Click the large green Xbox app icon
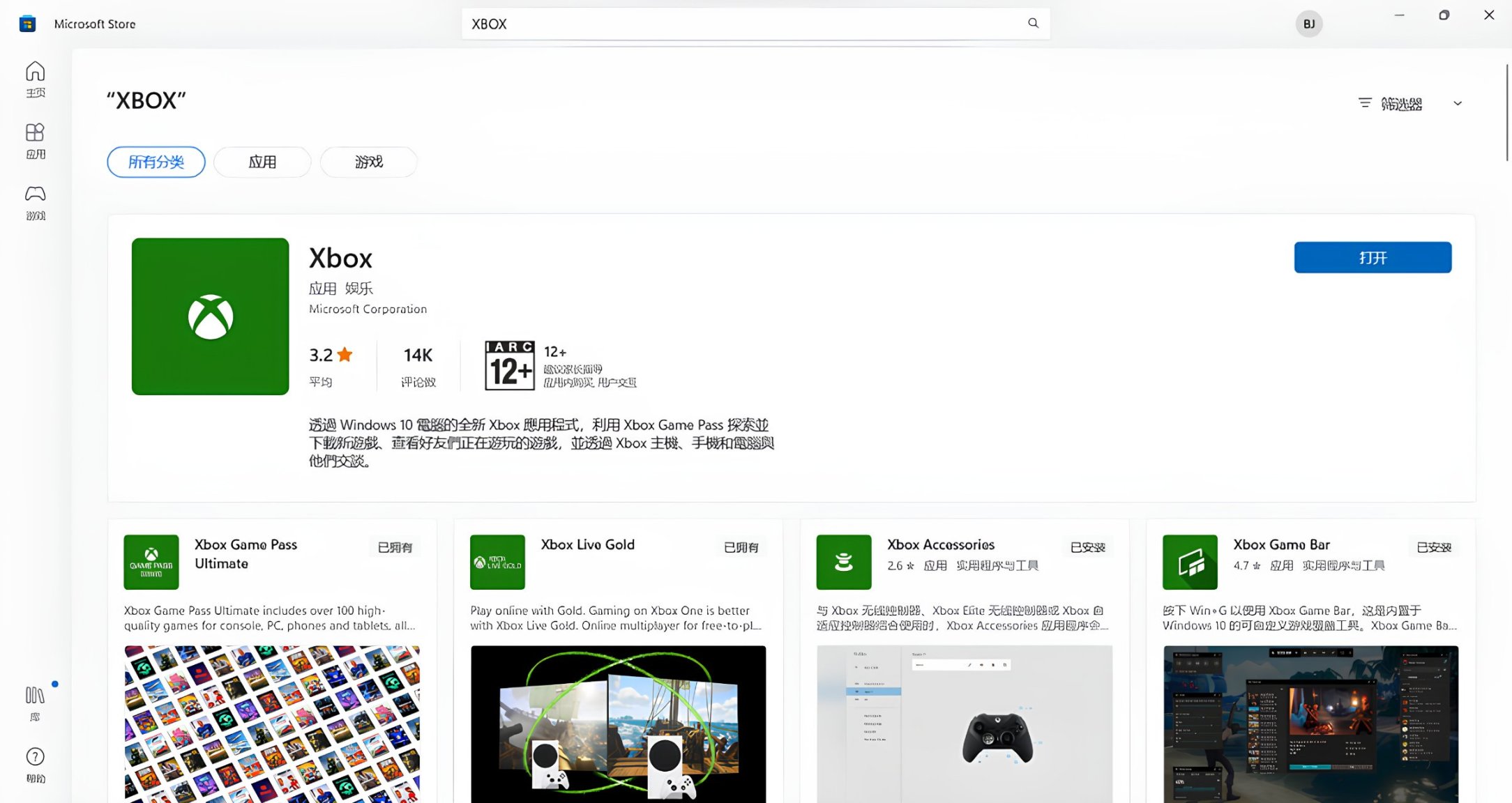This screenshot has width=1512, height=803. [210, 316]
